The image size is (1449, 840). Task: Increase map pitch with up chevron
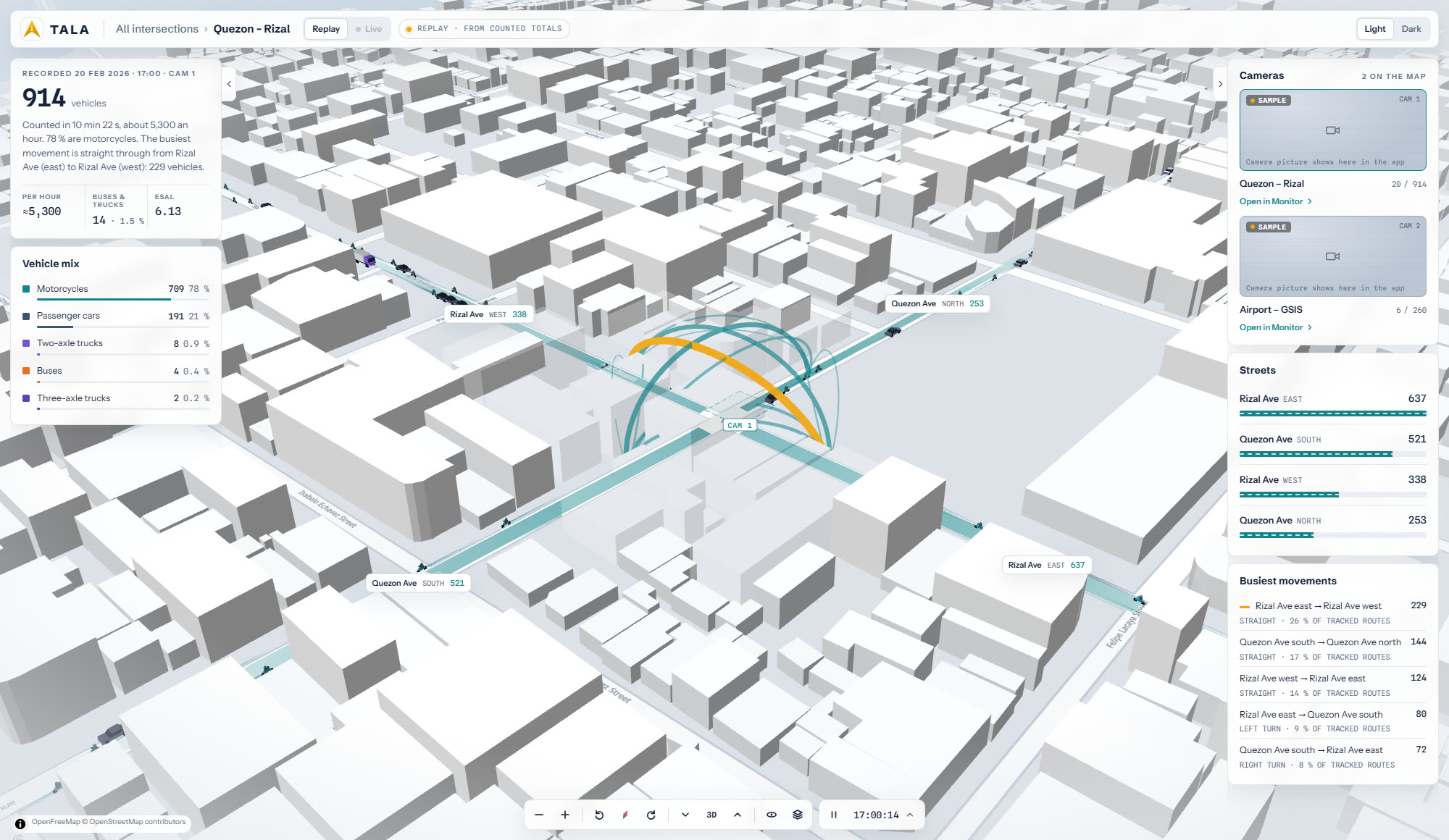tap(738, 815)
